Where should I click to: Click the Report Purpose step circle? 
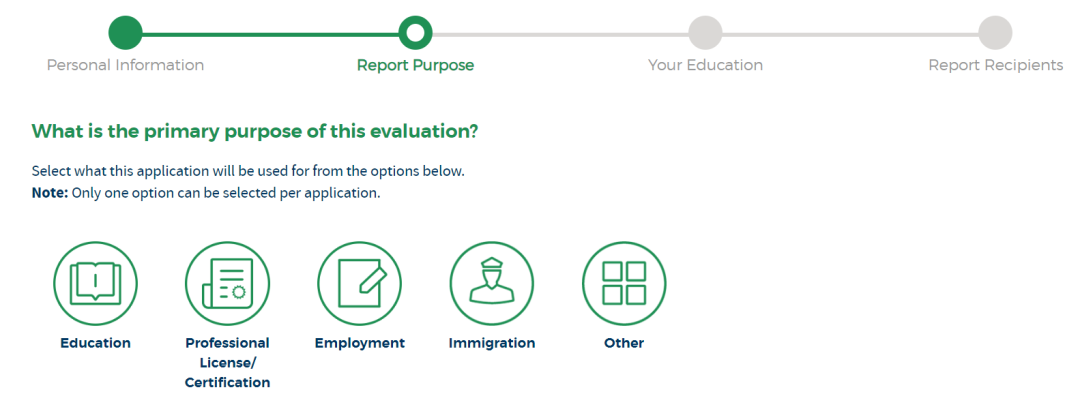click(x=415, y=32)
